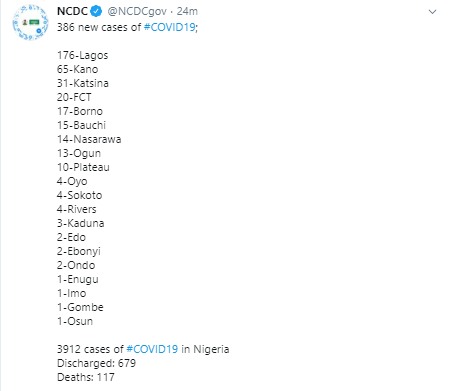This screenshot has height=391, width=449.
Task: Click the '1-Gombe' line in the tweet
Action: click(80, 307)
